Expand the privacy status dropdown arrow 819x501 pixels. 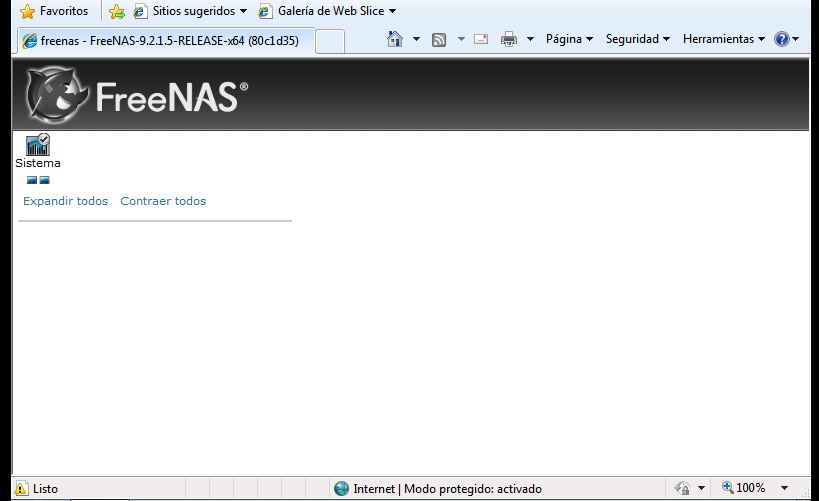[x=701, y=488]
